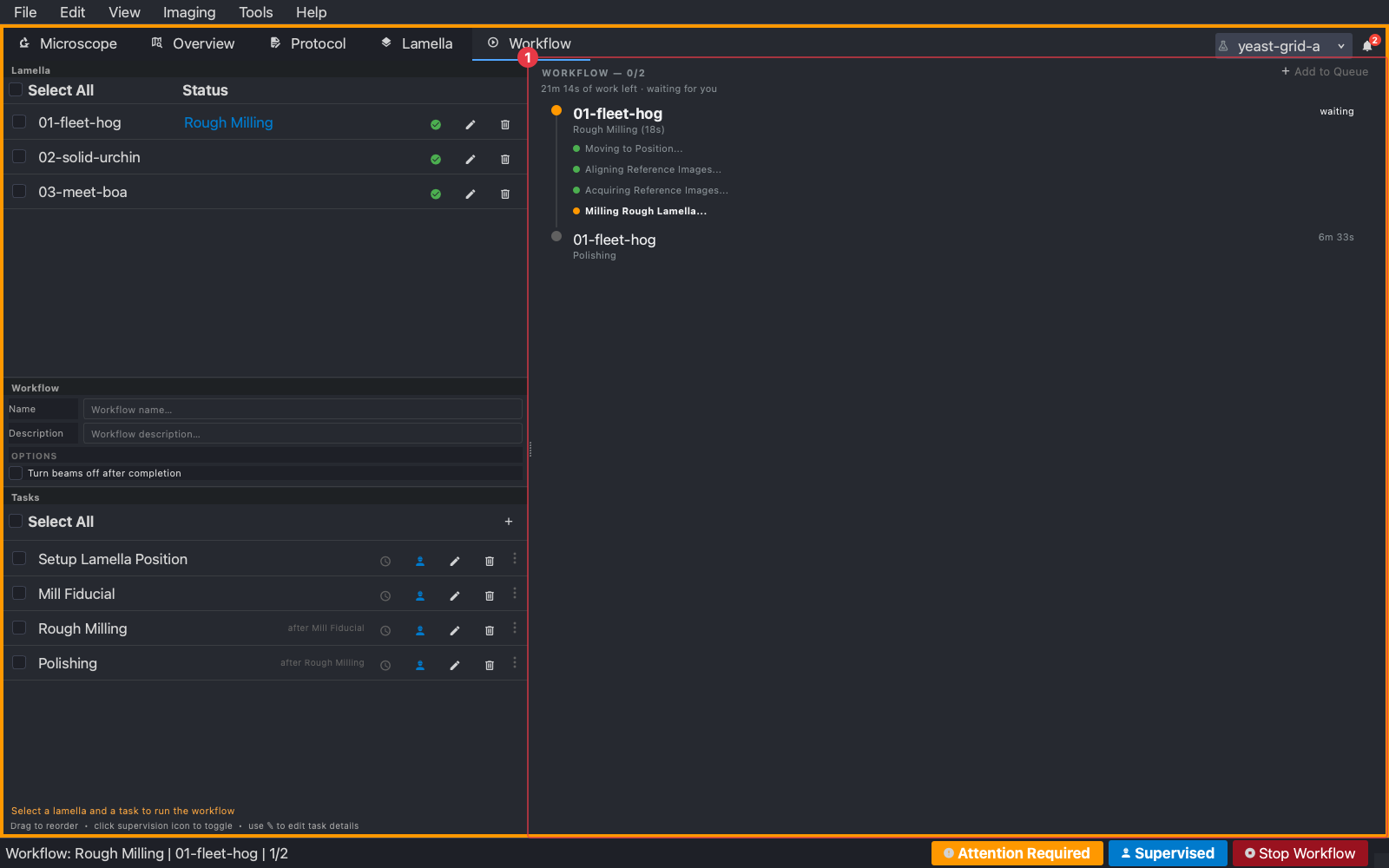Edit the Rough Milling task details
The height and width of the screenshot is (868, 1389).
[x=455, y=631]
